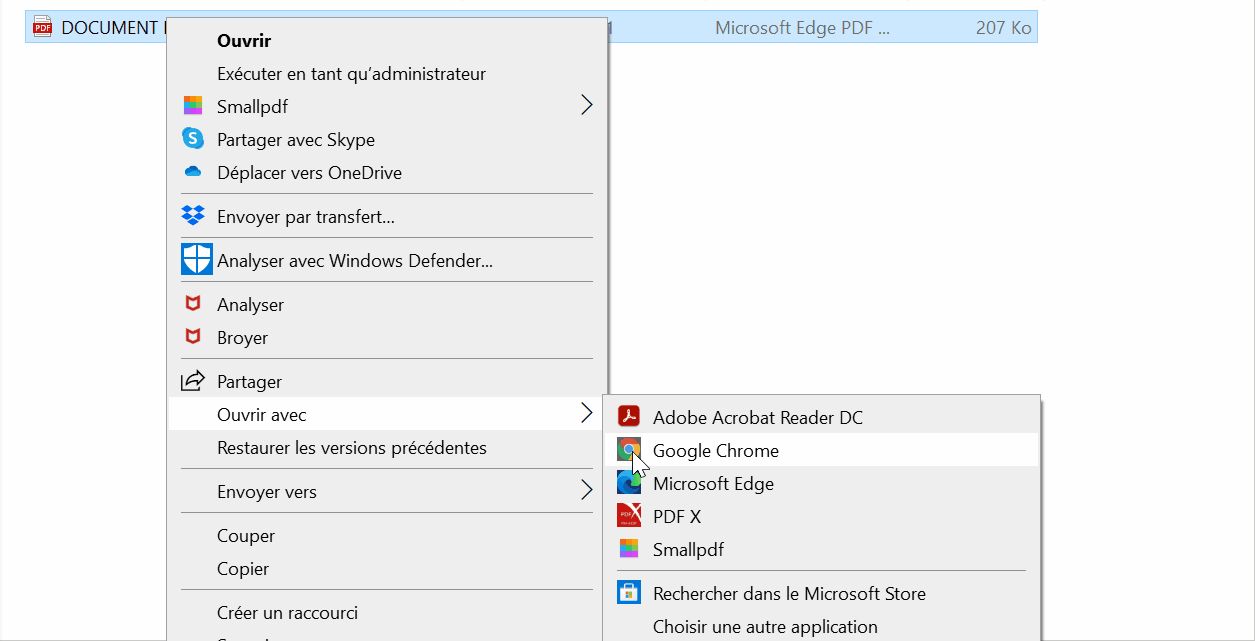
Task: Select Rechercher dans le Microsoft Store
Action: tap(822, 594)
